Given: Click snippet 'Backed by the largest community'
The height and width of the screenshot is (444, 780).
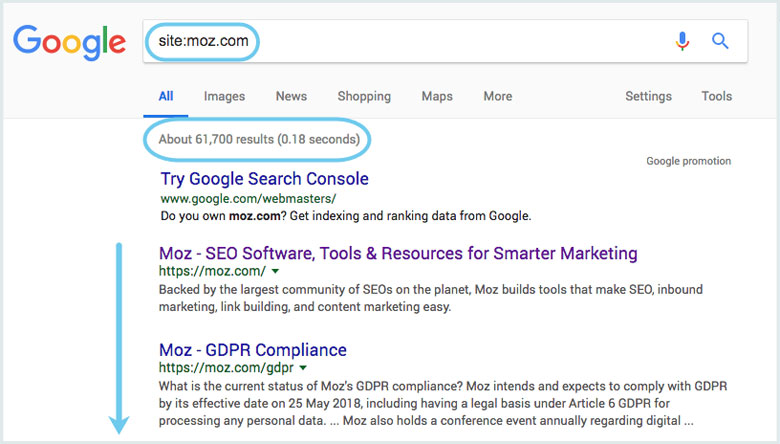Looking at the screenshot, I should coord(431,298).
